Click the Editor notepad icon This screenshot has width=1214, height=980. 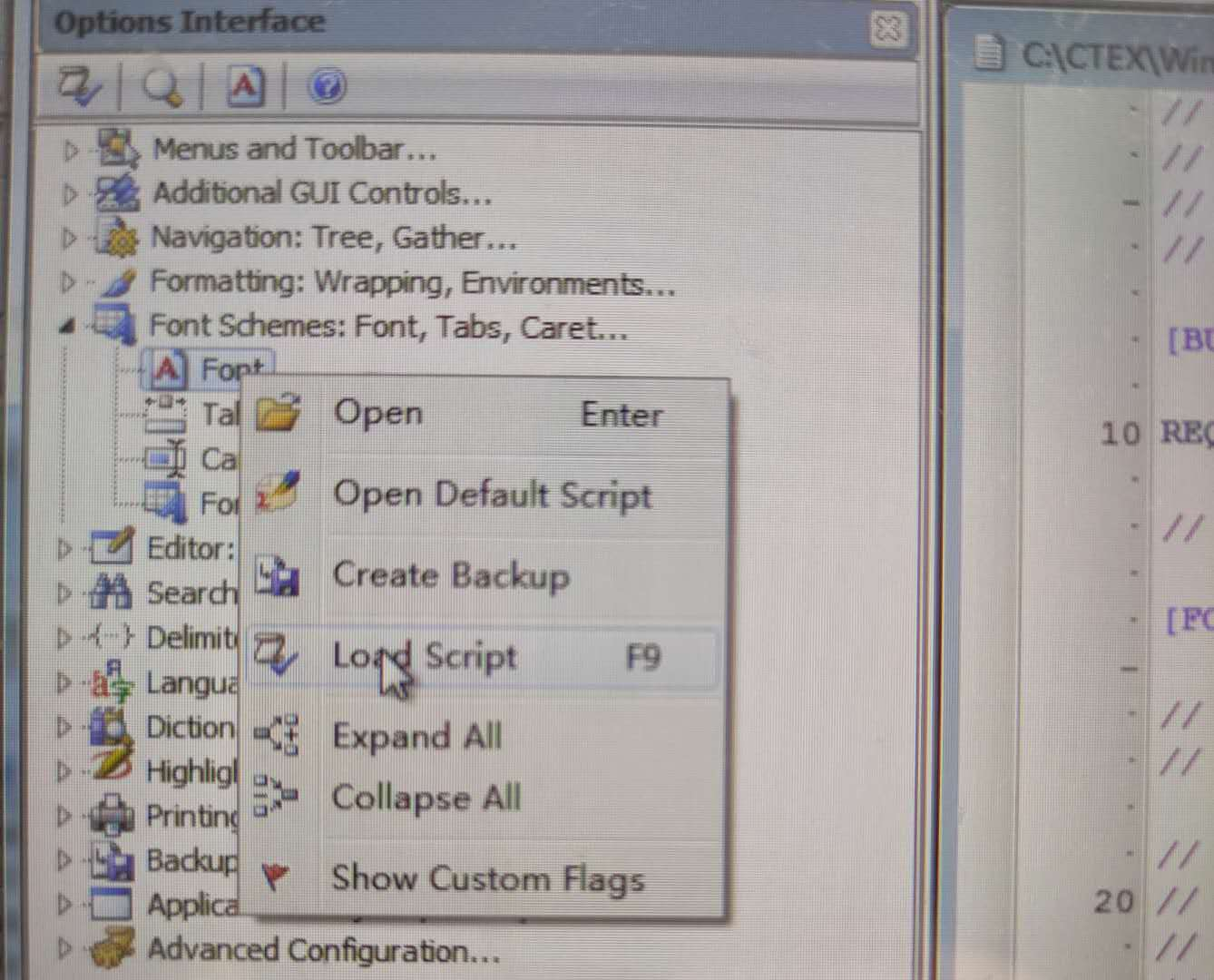click(x=112, y=547)
